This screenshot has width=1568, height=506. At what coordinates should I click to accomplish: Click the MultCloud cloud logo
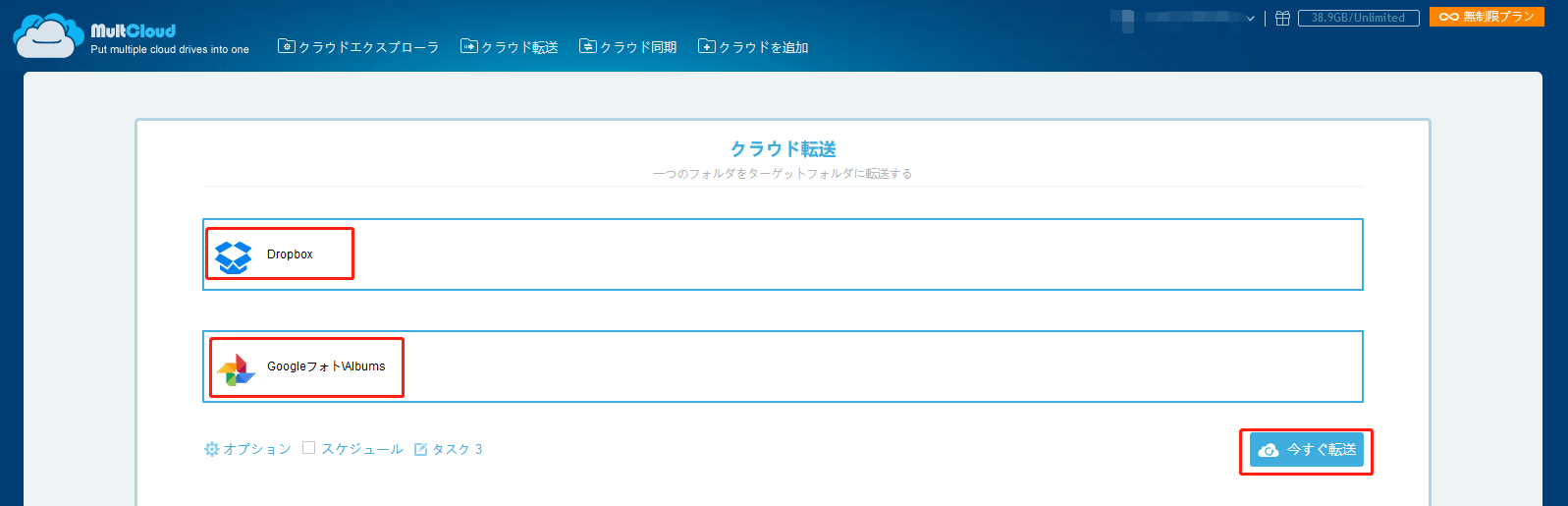[x=47, y=36]
